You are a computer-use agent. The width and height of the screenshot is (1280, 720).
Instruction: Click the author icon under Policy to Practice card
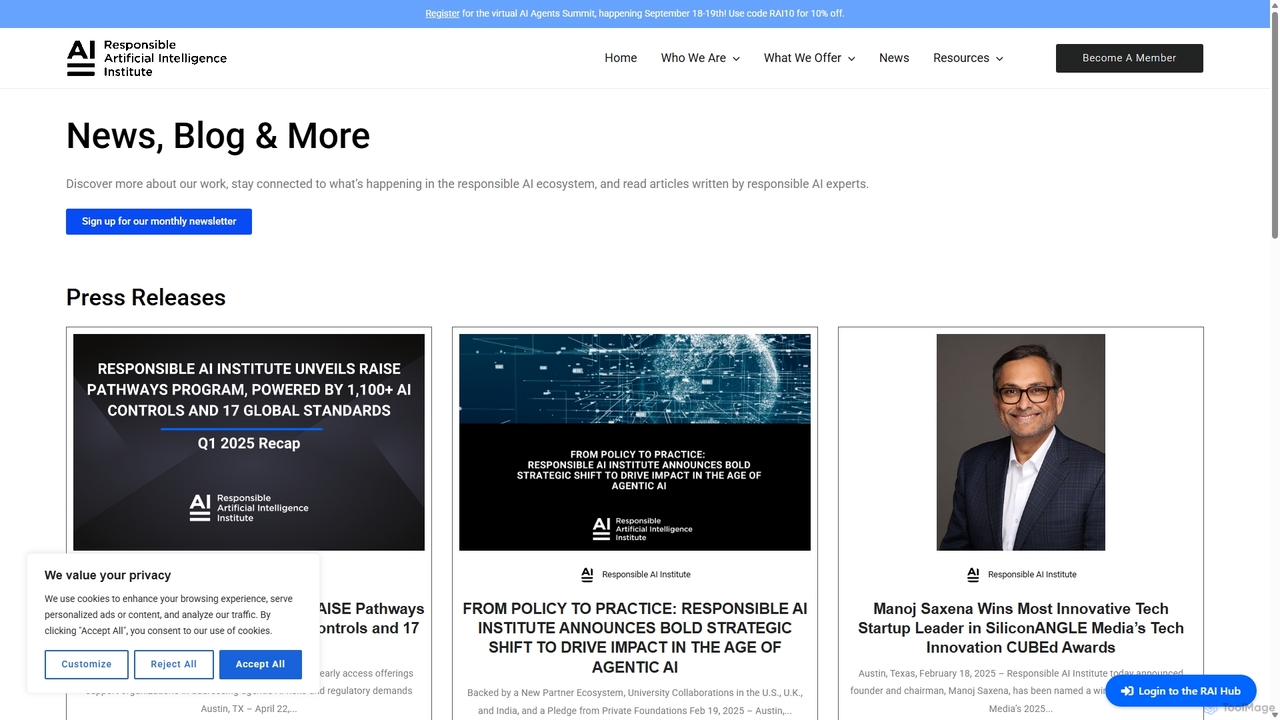(x=587, y=575)
